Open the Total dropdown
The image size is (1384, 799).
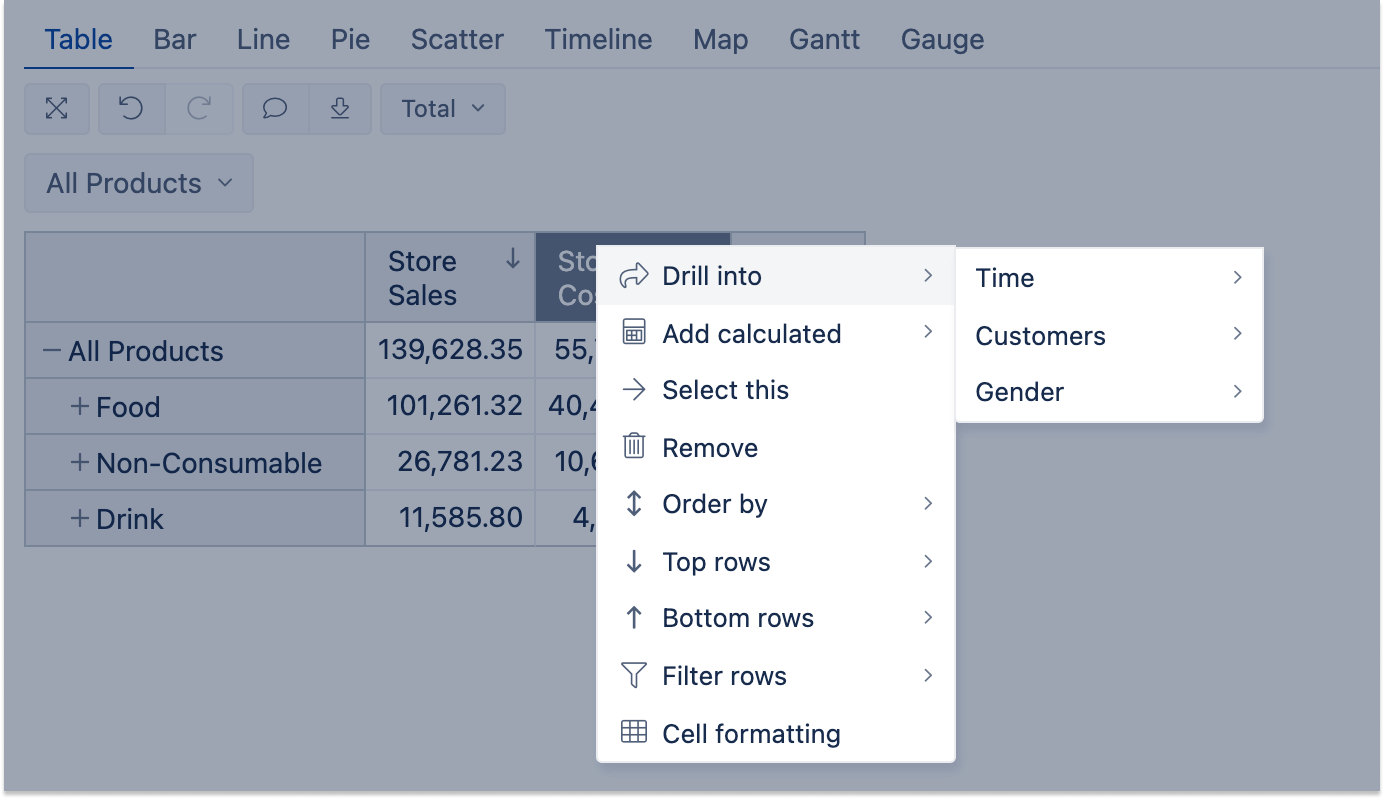442,109
